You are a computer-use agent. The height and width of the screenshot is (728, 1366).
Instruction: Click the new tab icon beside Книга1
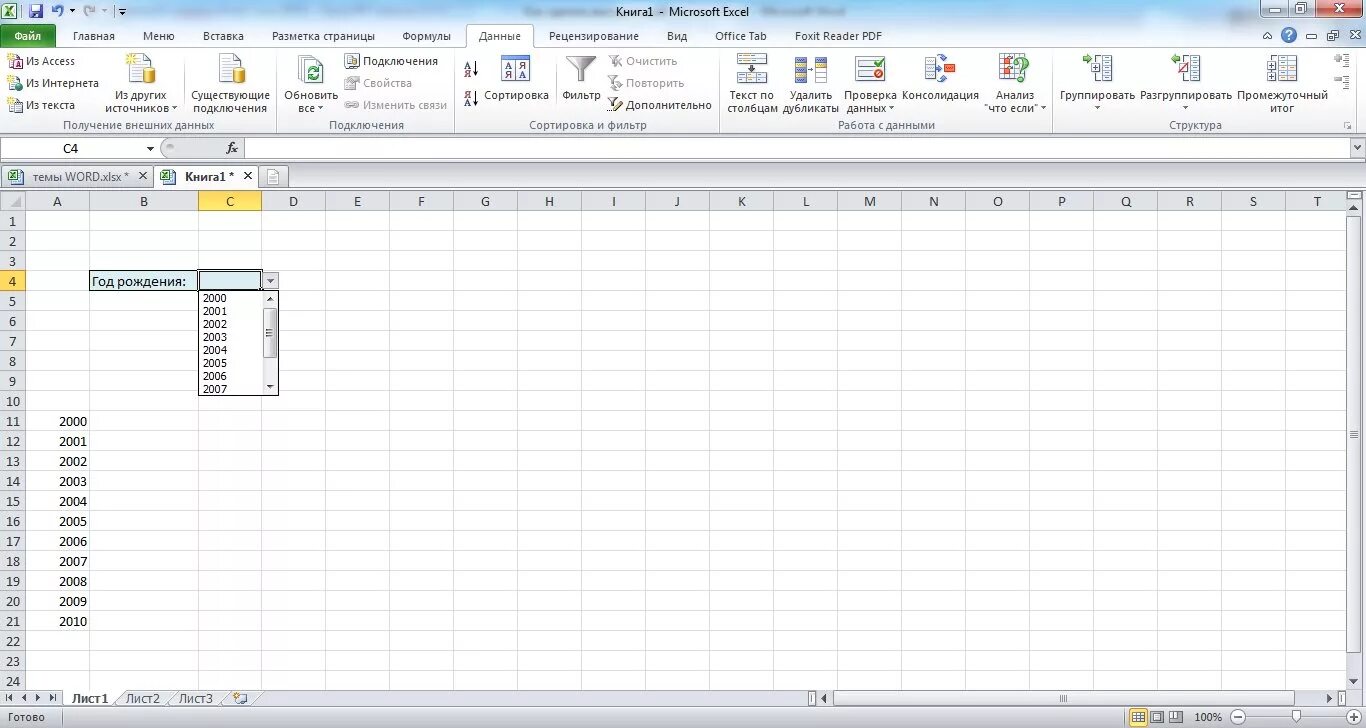(x=272, y=177)
